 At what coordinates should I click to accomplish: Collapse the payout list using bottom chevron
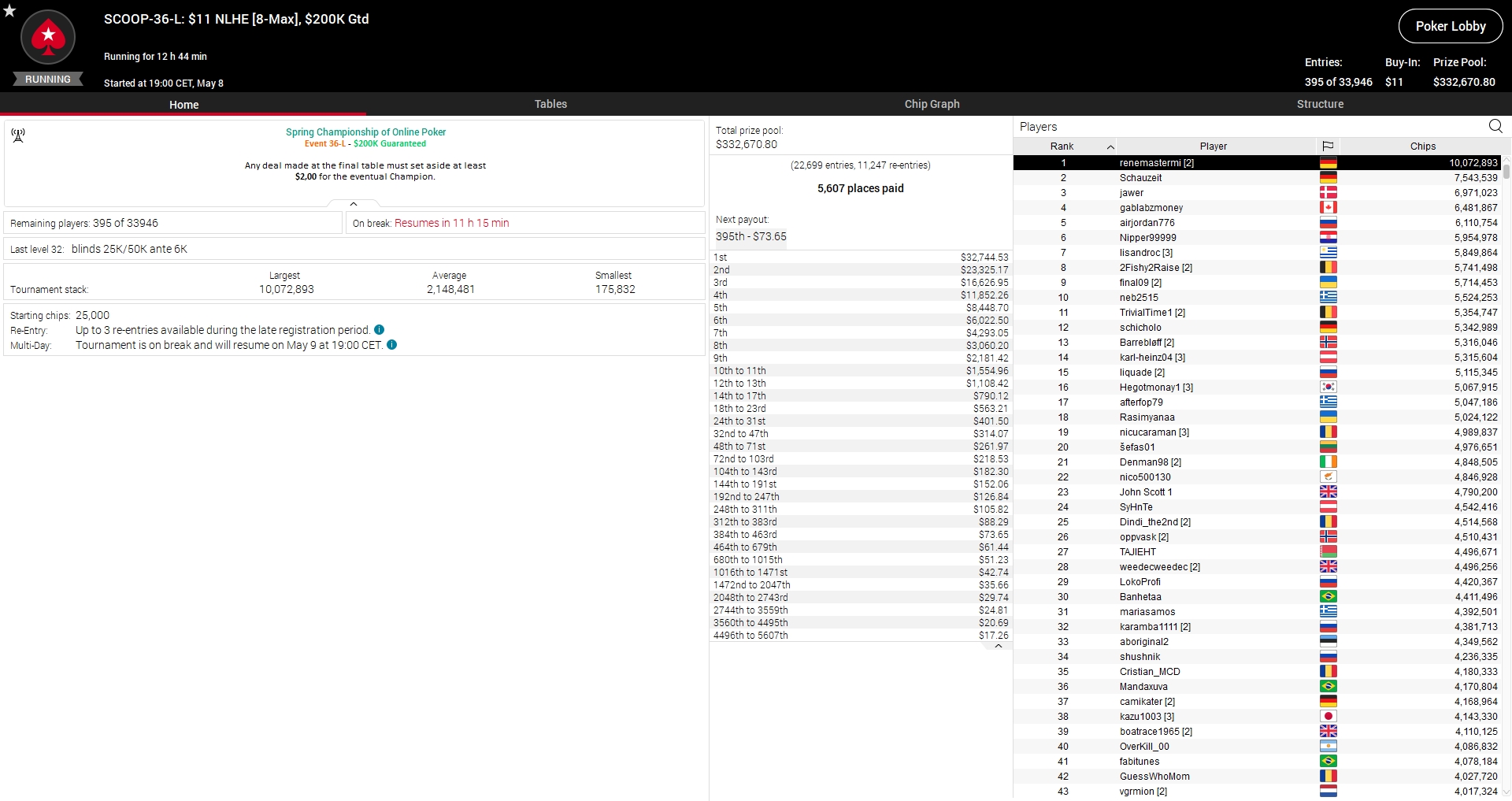click(999, 646)
